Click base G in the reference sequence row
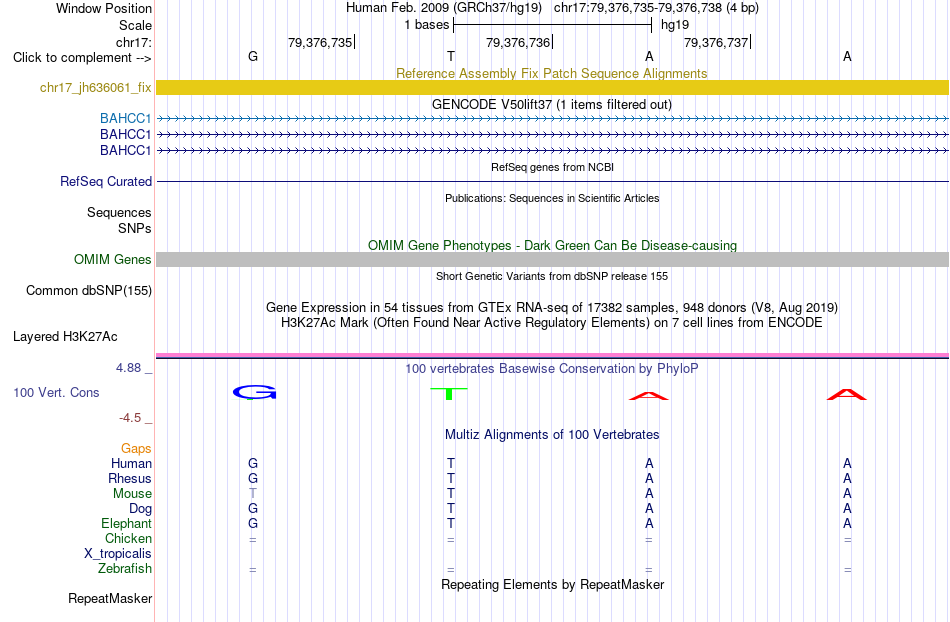 pyautogui.click(x=253, y=56)
